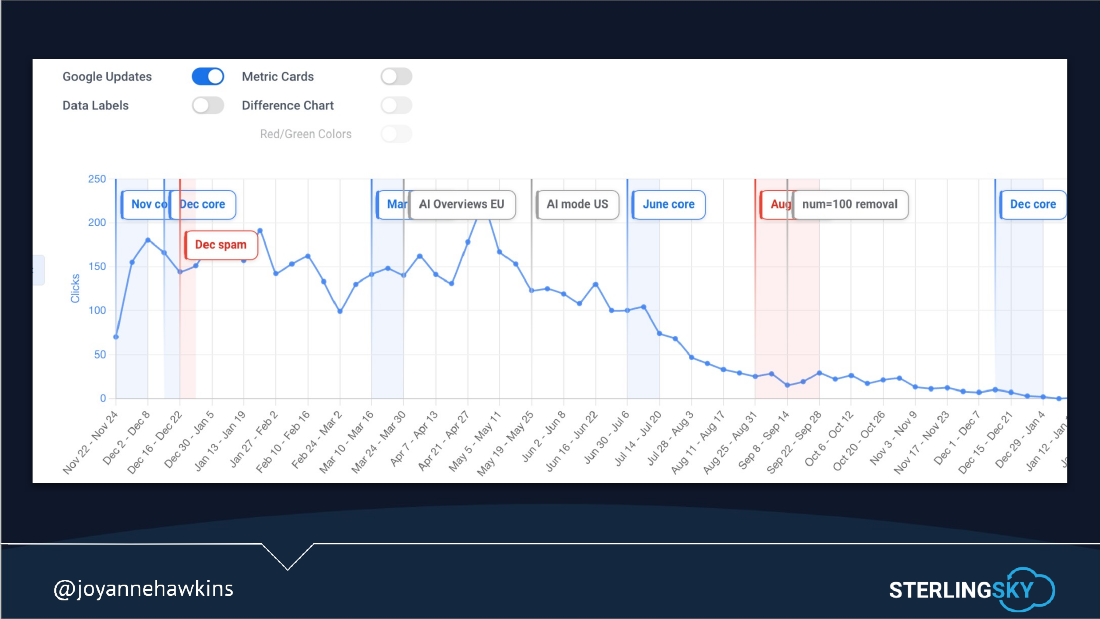The image size is (1100, 619).
Task: Click the Clicks y-axis title
Action: pyautogui.click(x=75, y=288)
